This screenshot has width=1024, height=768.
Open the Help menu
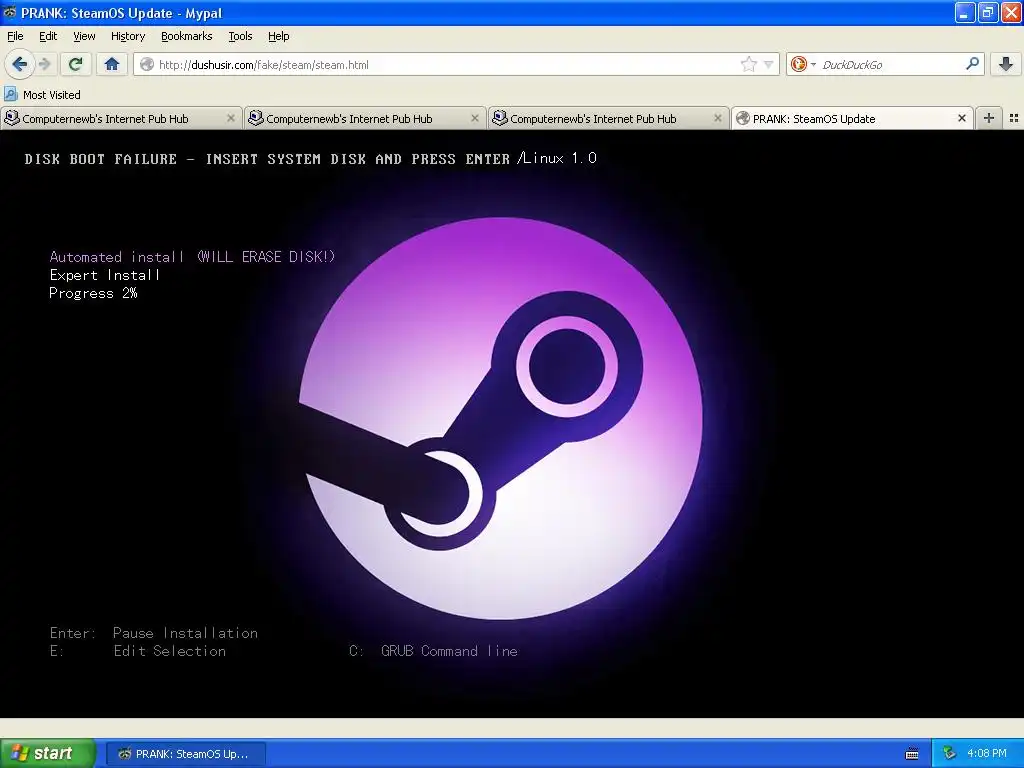278,36
